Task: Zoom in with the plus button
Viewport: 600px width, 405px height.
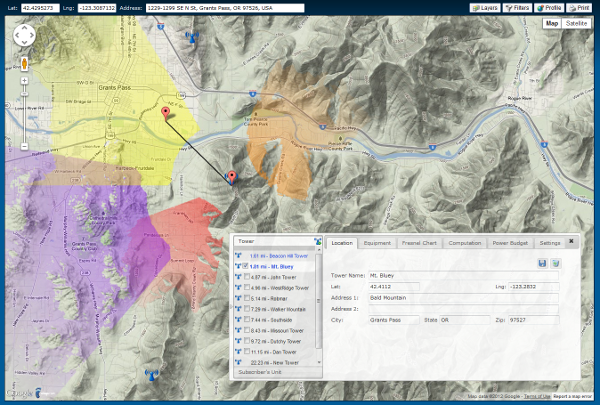Action: click(24, 80)
